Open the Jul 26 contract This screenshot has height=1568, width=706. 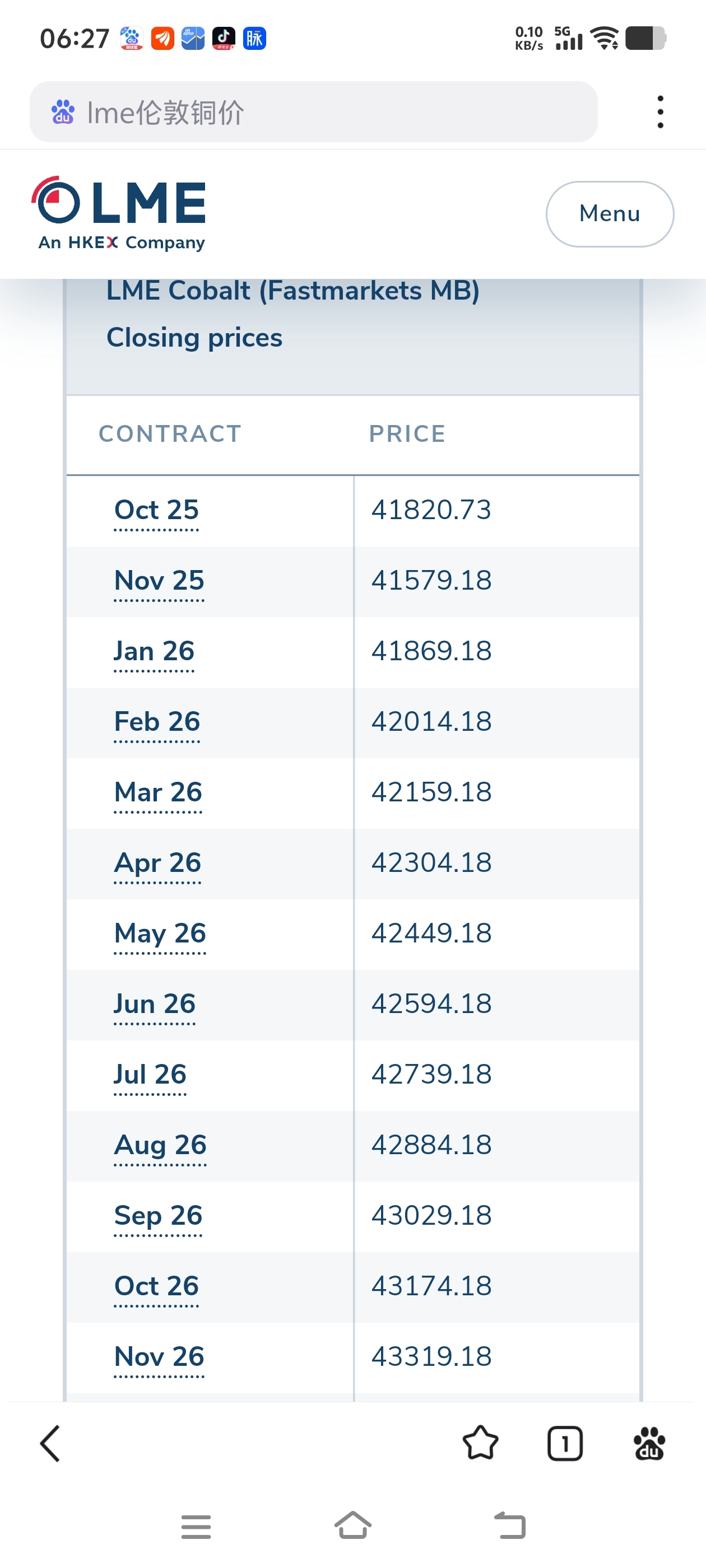point(150,1075)
